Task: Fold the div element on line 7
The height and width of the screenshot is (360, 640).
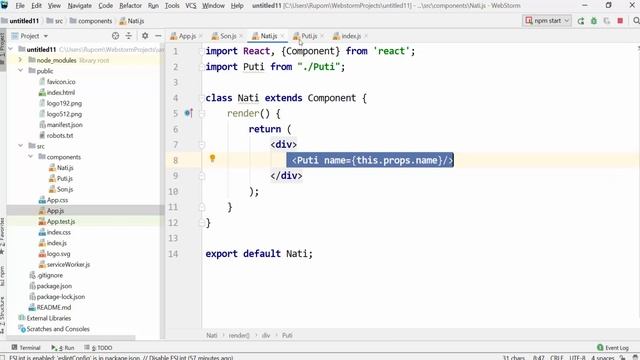Action: coord(201,144)
